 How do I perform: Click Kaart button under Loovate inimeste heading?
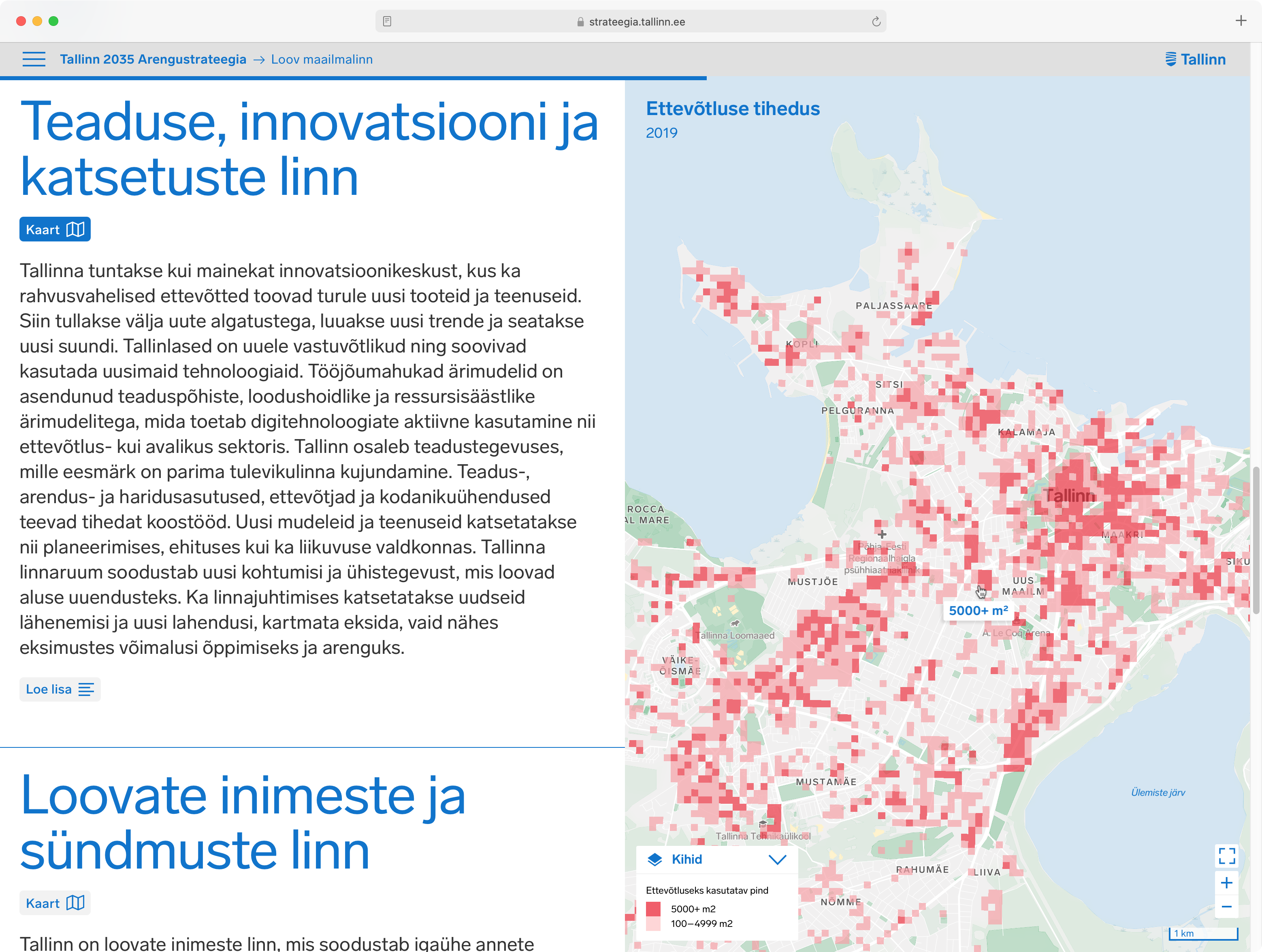55,903
